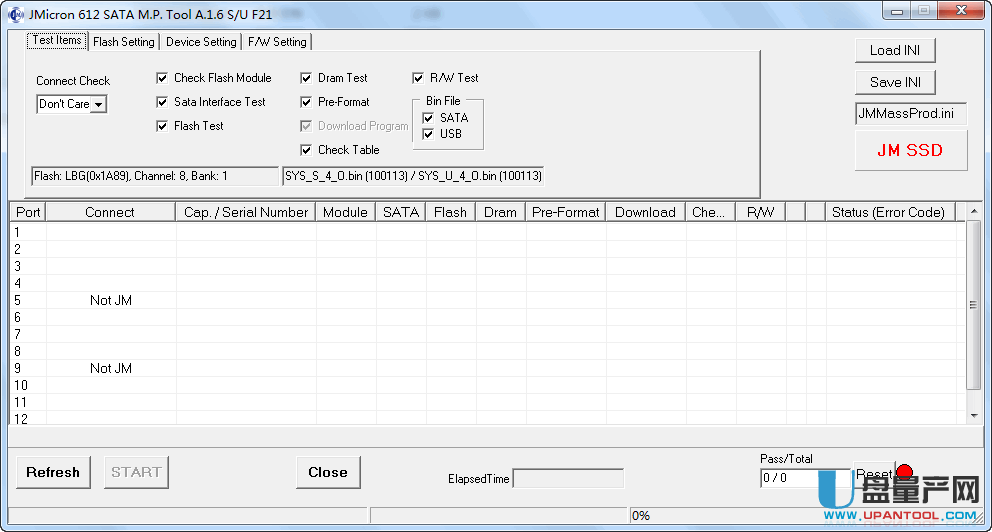Toggle the Sata Interface Test checkbox
The height and width of the screenshot is (532, 992).
pyautogui.click(x=162, y=102)
